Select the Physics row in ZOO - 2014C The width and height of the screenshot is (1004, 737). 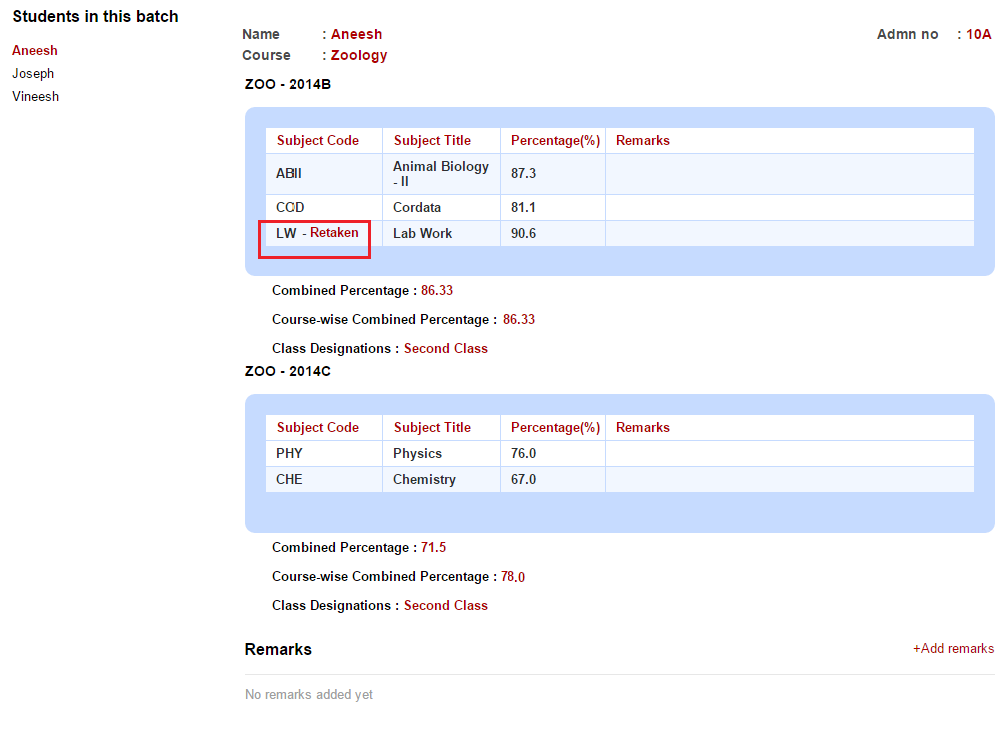[417, 453]
